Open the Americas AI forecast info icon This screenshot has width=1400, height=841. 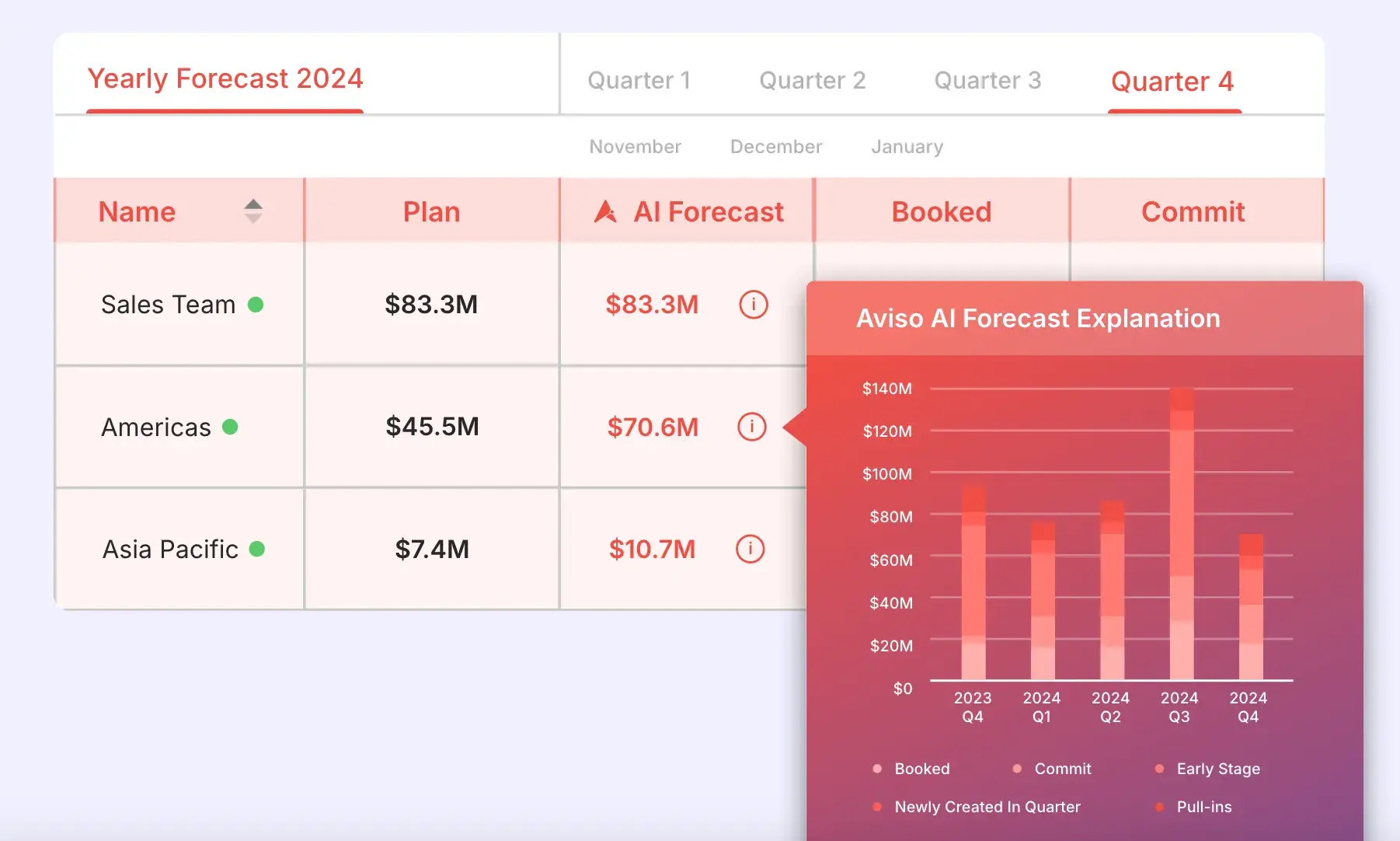click(751, 427)
